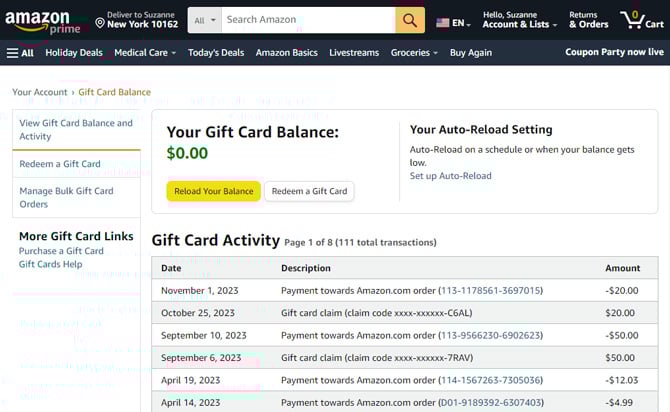
Task: Open Gift Cards Help link
Action: coord(50,264)
